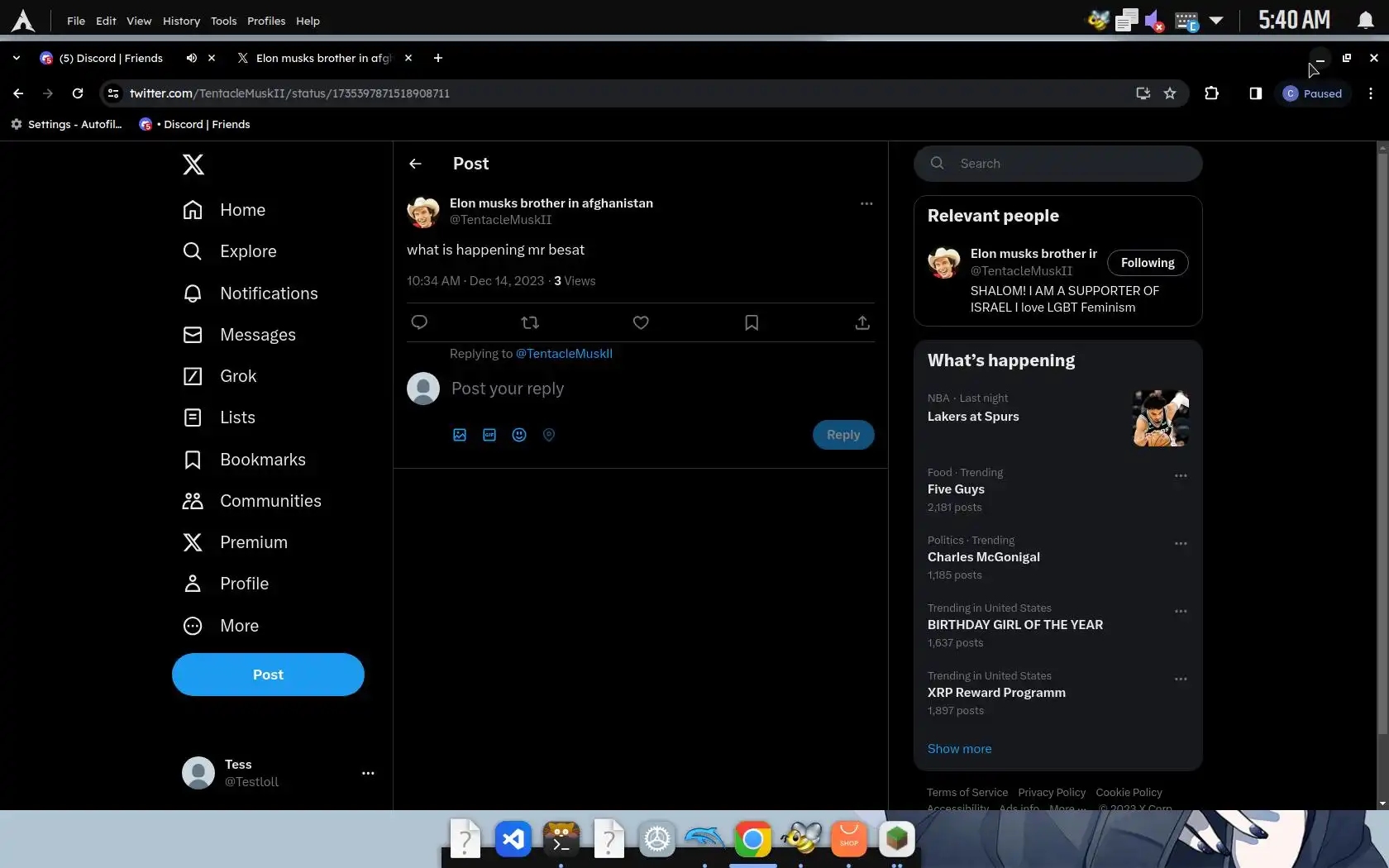Add media image to reply

click(460, 435)
